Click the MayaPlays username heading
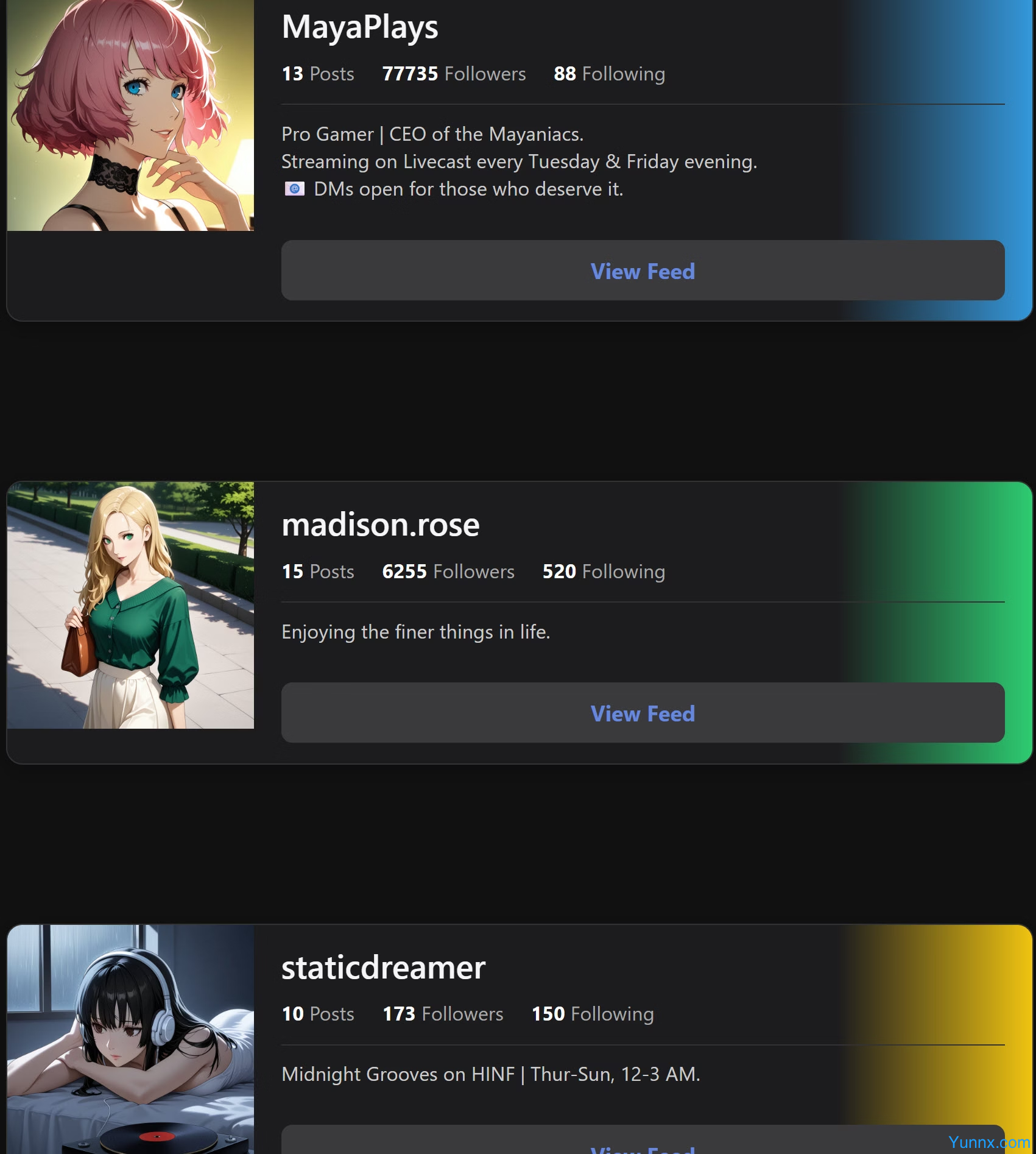This screenshot has height=1154, width=1036. coord(360,27)
